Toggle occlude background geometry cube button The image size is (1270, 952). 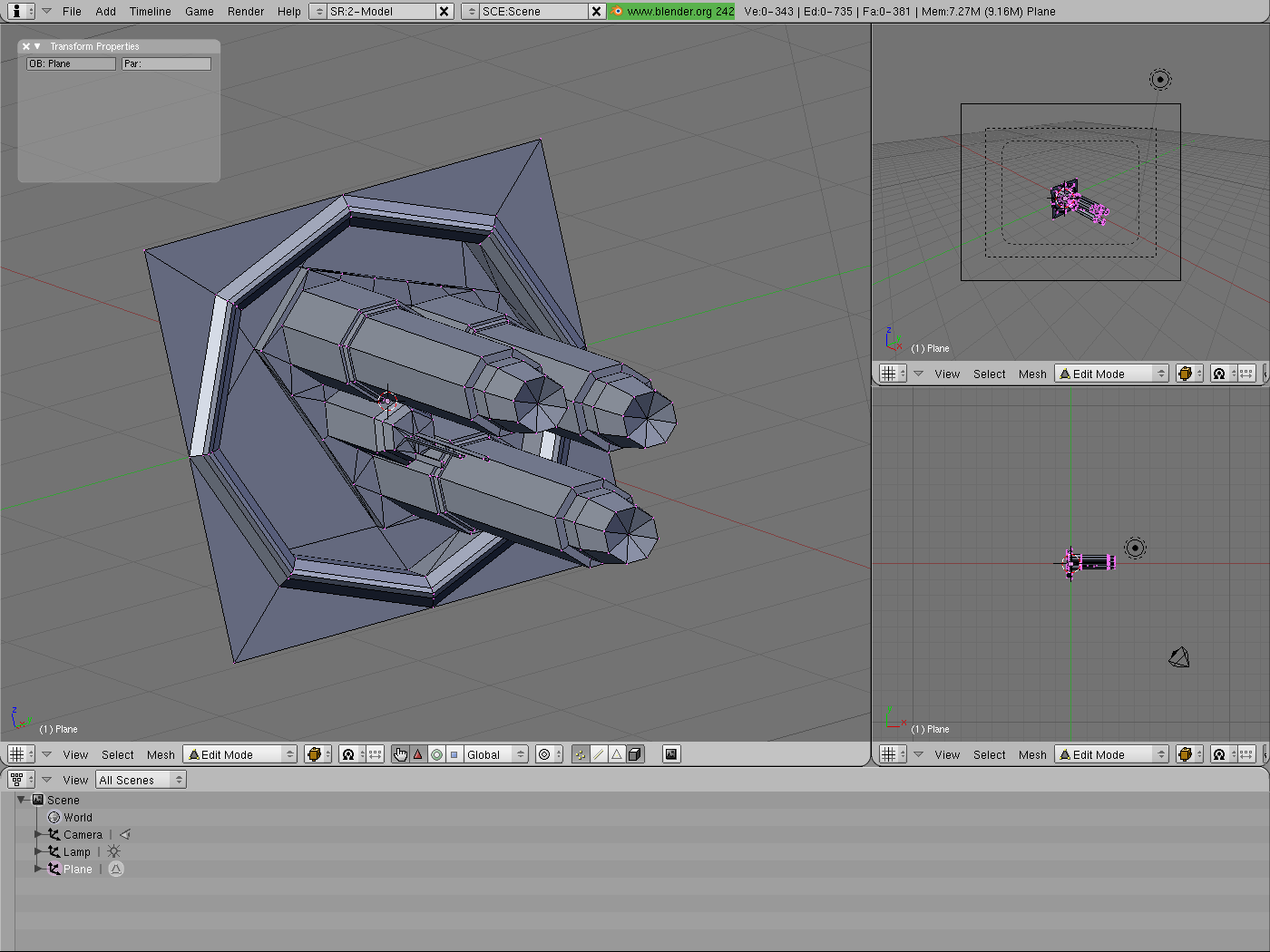tap(635, 754)
